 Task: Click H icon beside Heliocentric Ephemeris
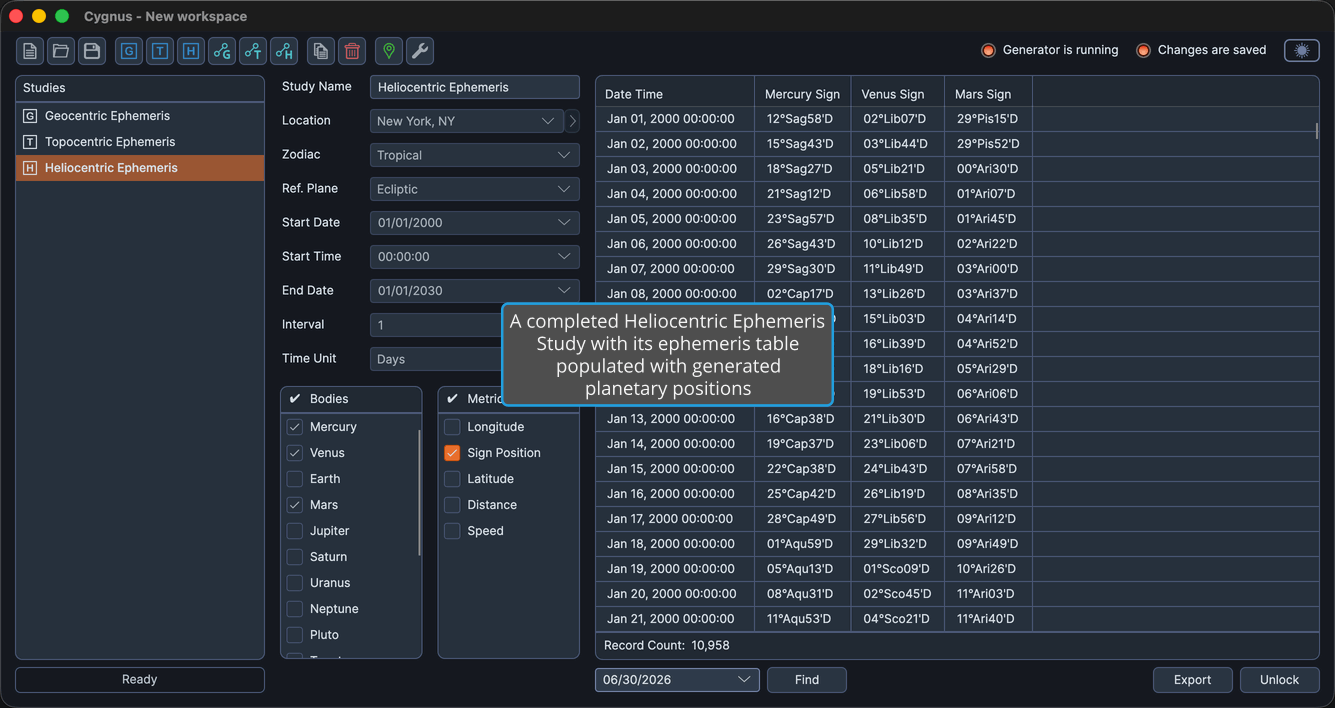30,168
